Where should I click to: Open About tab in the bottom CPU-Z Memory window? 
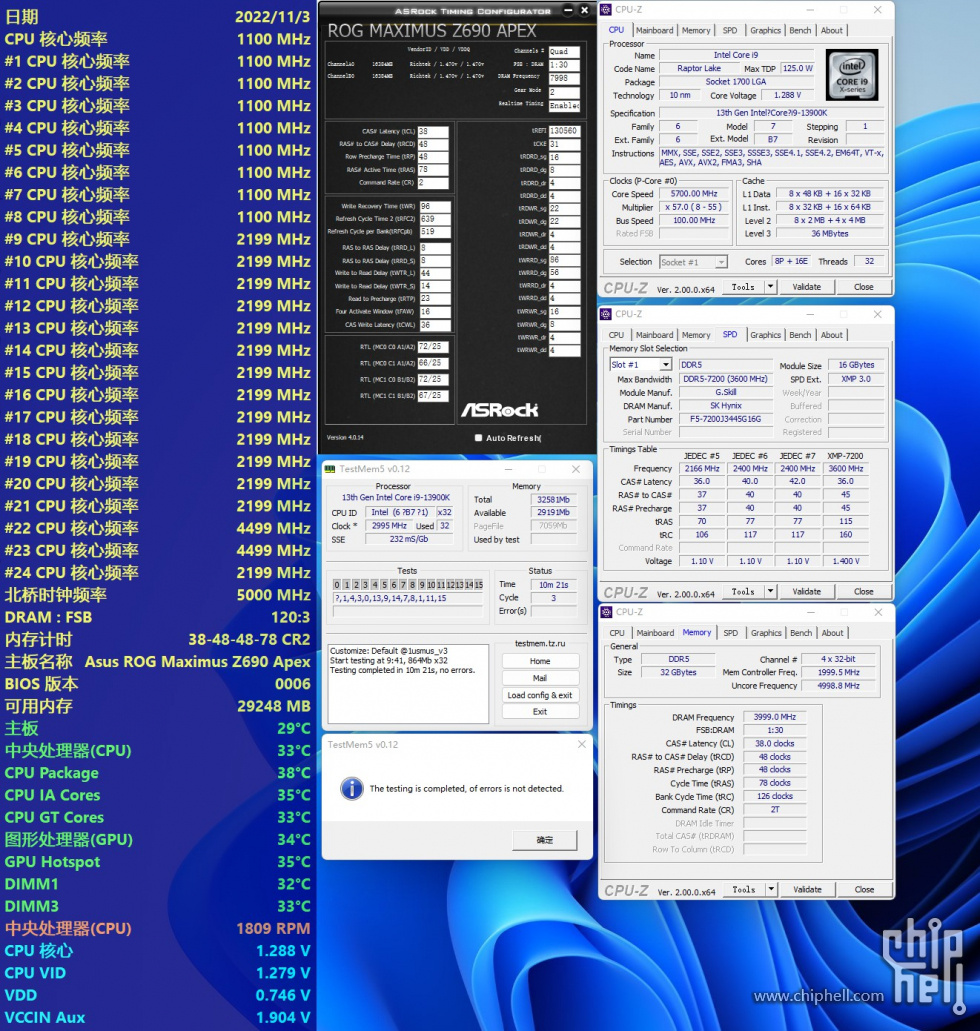[x=832, y=633]
